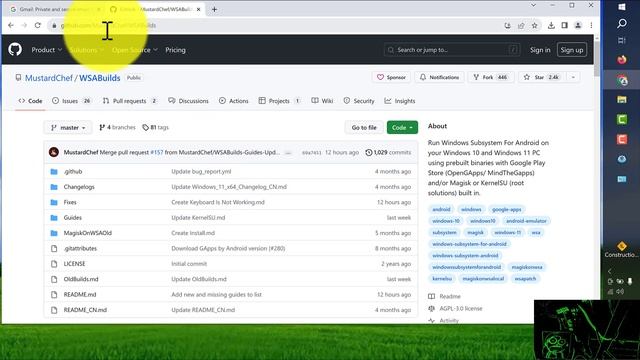Click Go to file button
The width and height of the screenshot is (640, 360).
point(364,128)
